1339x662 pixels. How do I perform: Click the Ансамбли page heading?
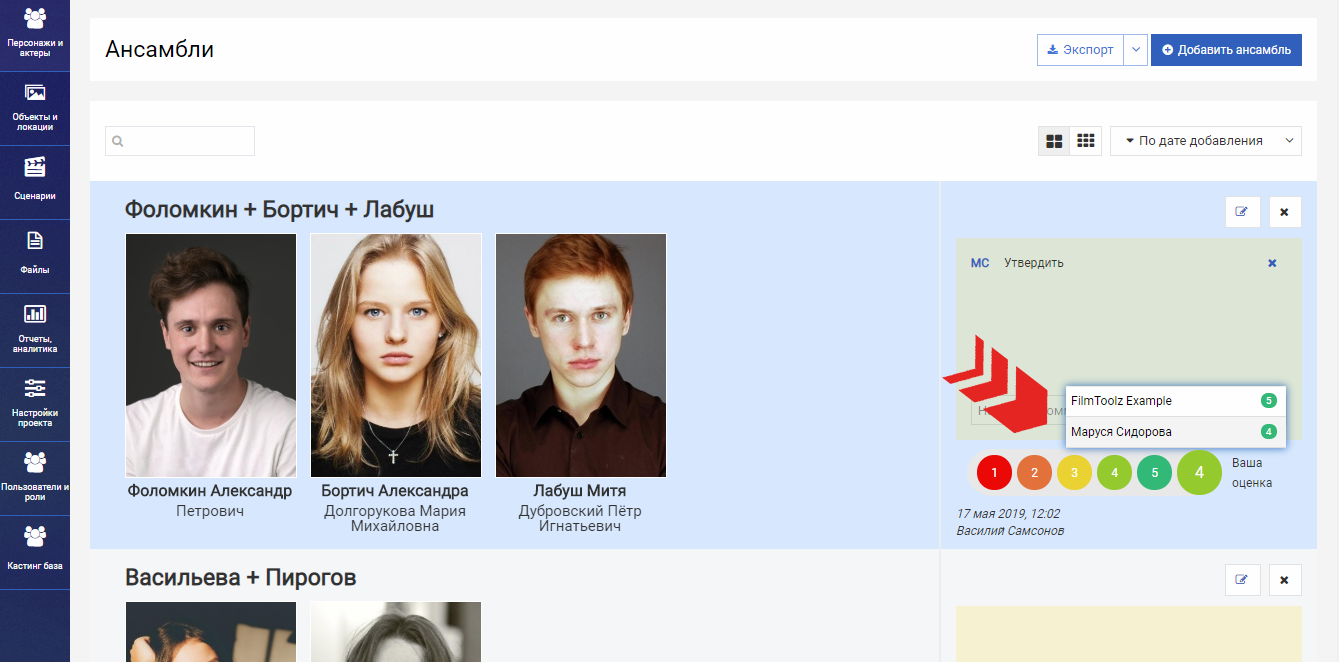point(160,49)
